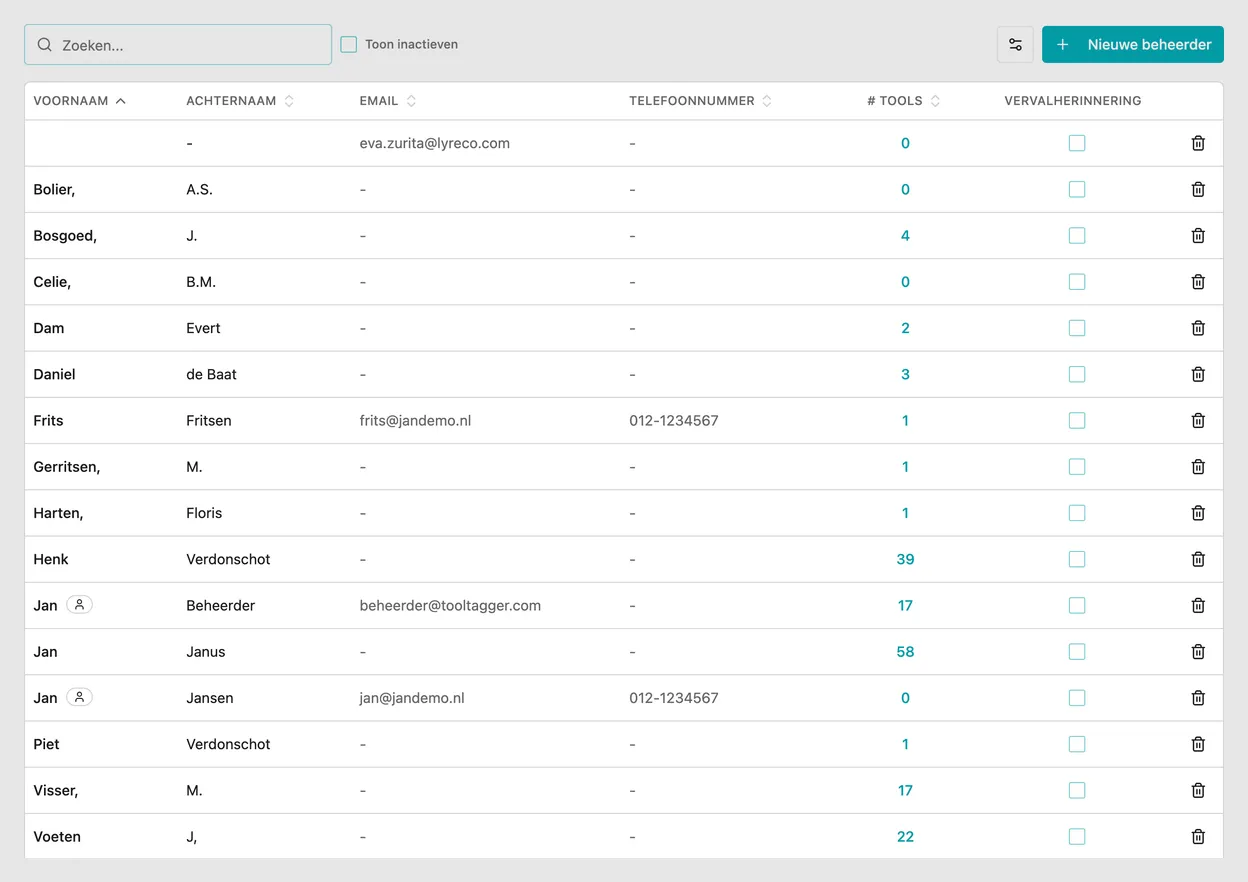Sort by Telefoonnummer column header
This screenshot has width=1248, height=882.
pos(701,101)
